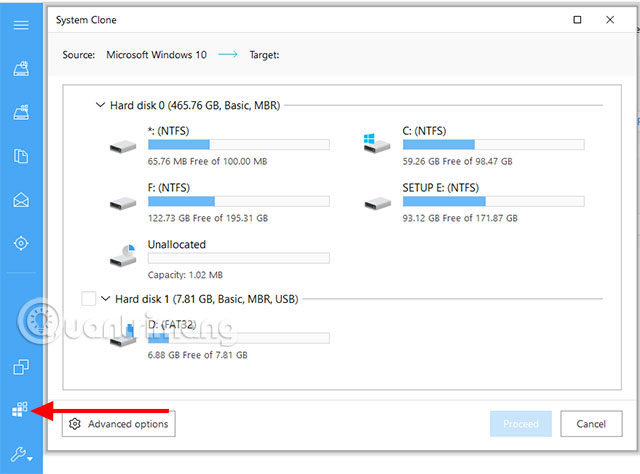The height and width of the screenshot is (474, 640).
Task: Select the SETUP E: drive icon
Action: coord(378,203)
